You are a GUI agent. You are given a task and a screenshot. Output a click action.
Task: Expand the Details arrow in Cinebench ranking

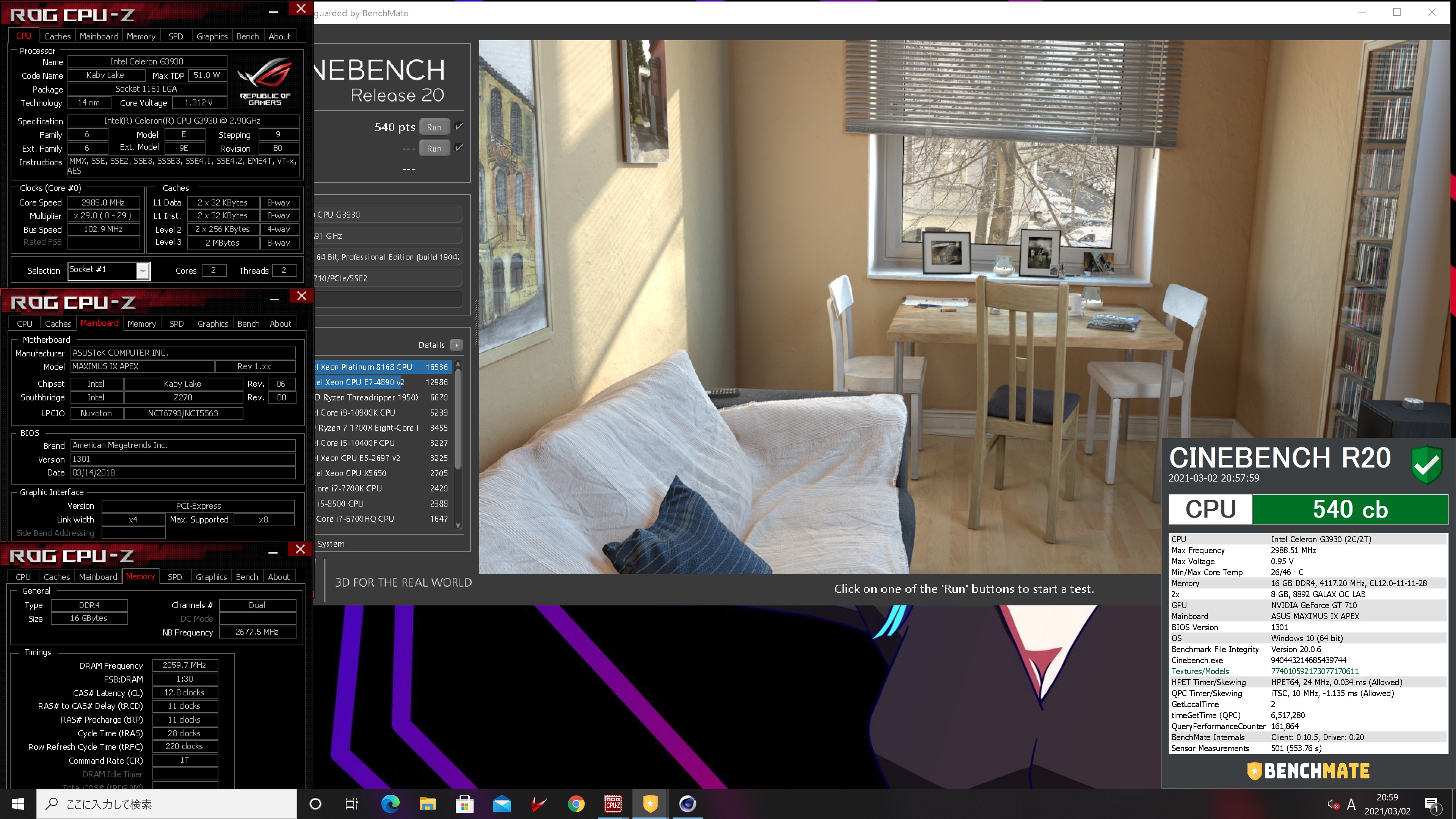(457, 345)
